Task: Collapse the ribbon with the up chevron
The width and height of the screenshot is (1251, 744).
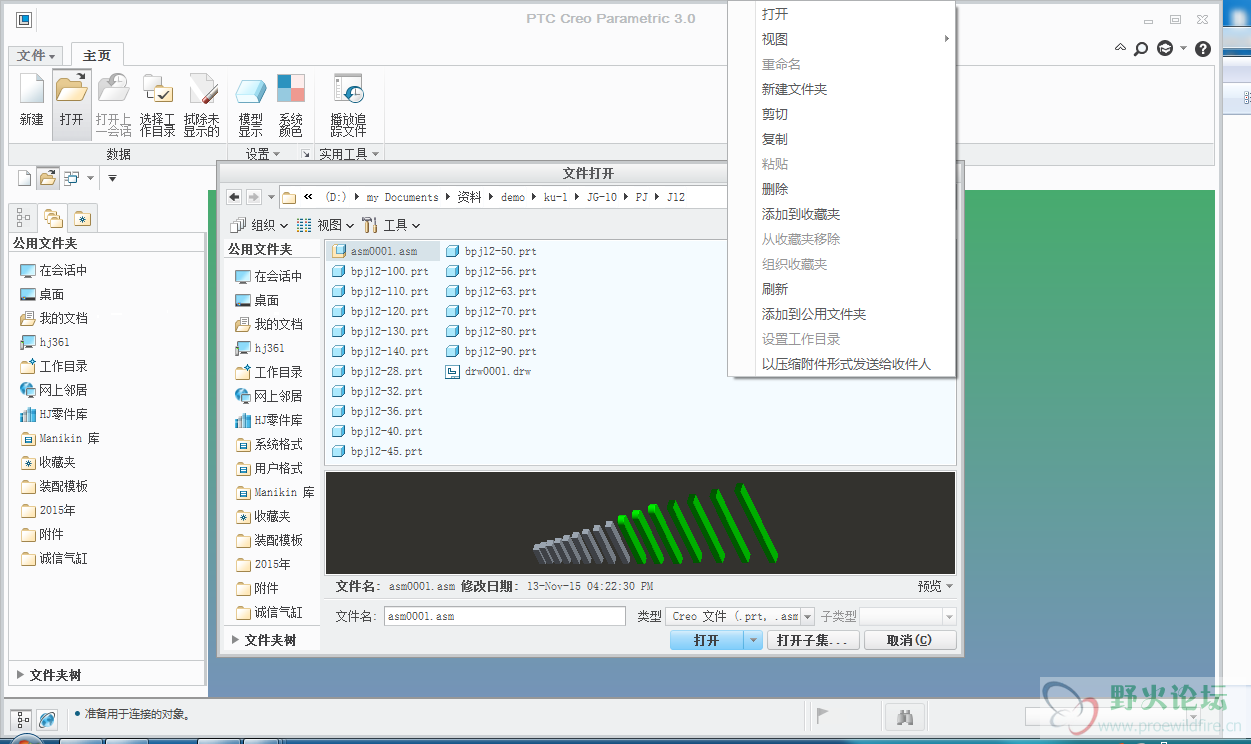Action: point(1121,48)
